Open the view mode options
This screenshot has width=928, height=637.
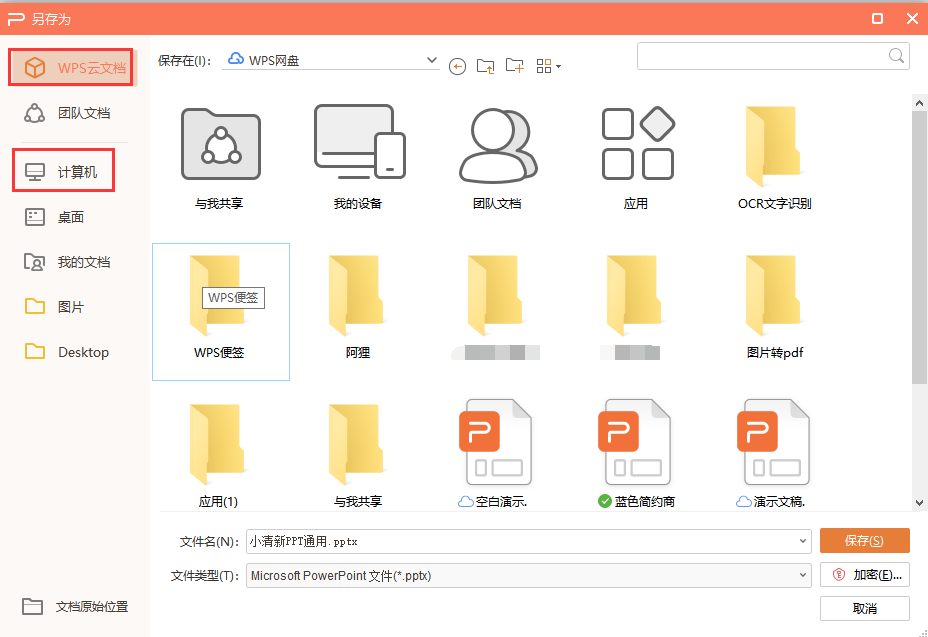pos(548,66)
